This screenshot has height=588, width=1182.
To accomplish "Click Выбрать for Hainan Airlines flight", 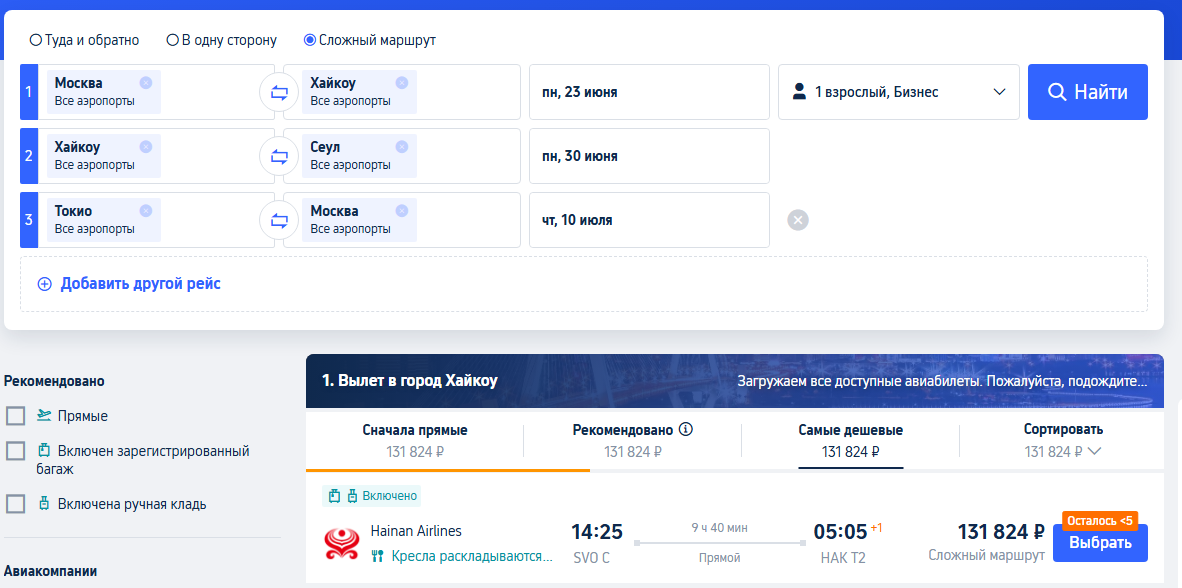I will (x=1100, y=543).
